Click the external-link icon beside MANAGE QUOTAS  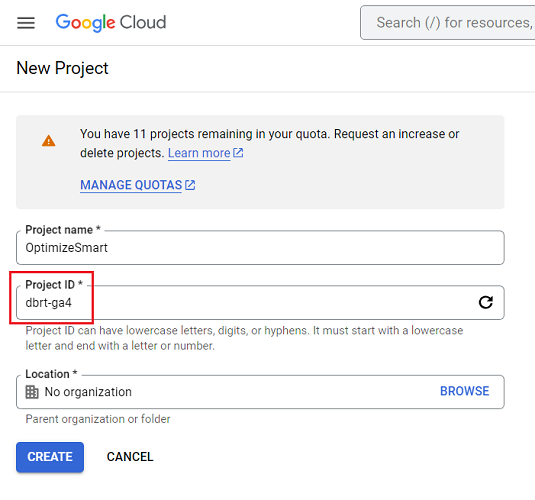(190, 185)
